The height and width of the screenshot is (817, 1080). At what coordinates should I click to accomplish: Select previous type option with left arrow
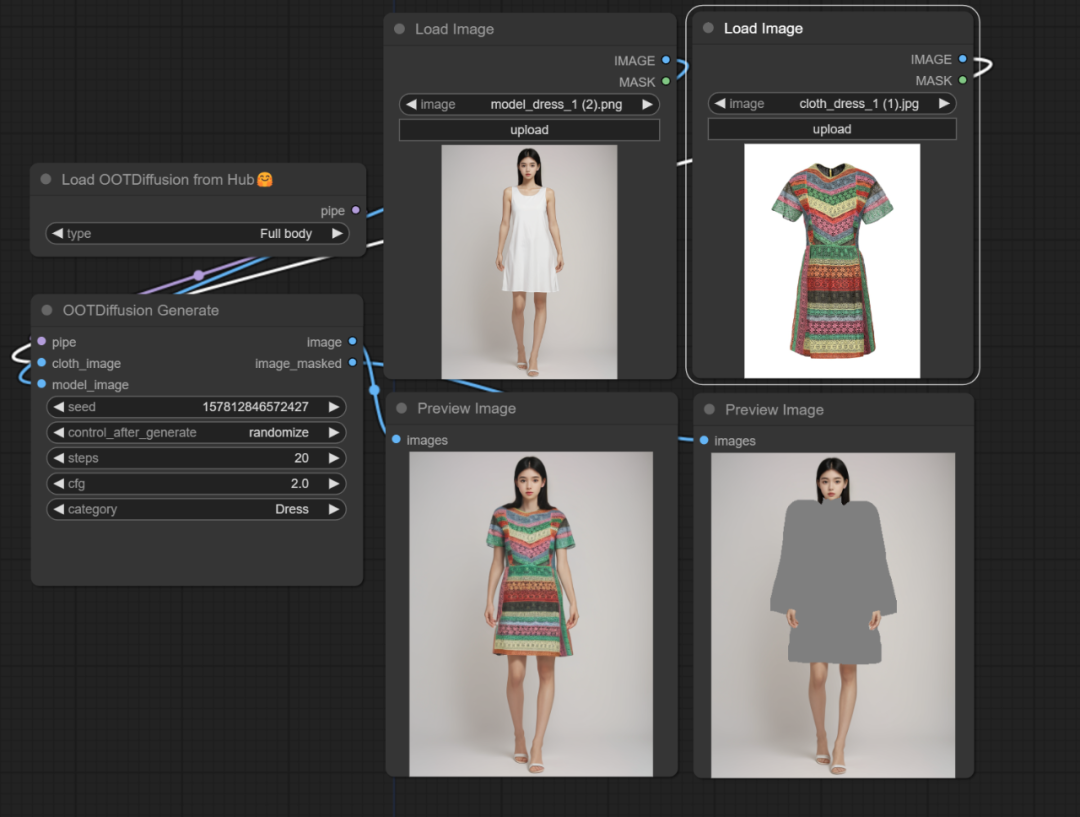(58, 234)
